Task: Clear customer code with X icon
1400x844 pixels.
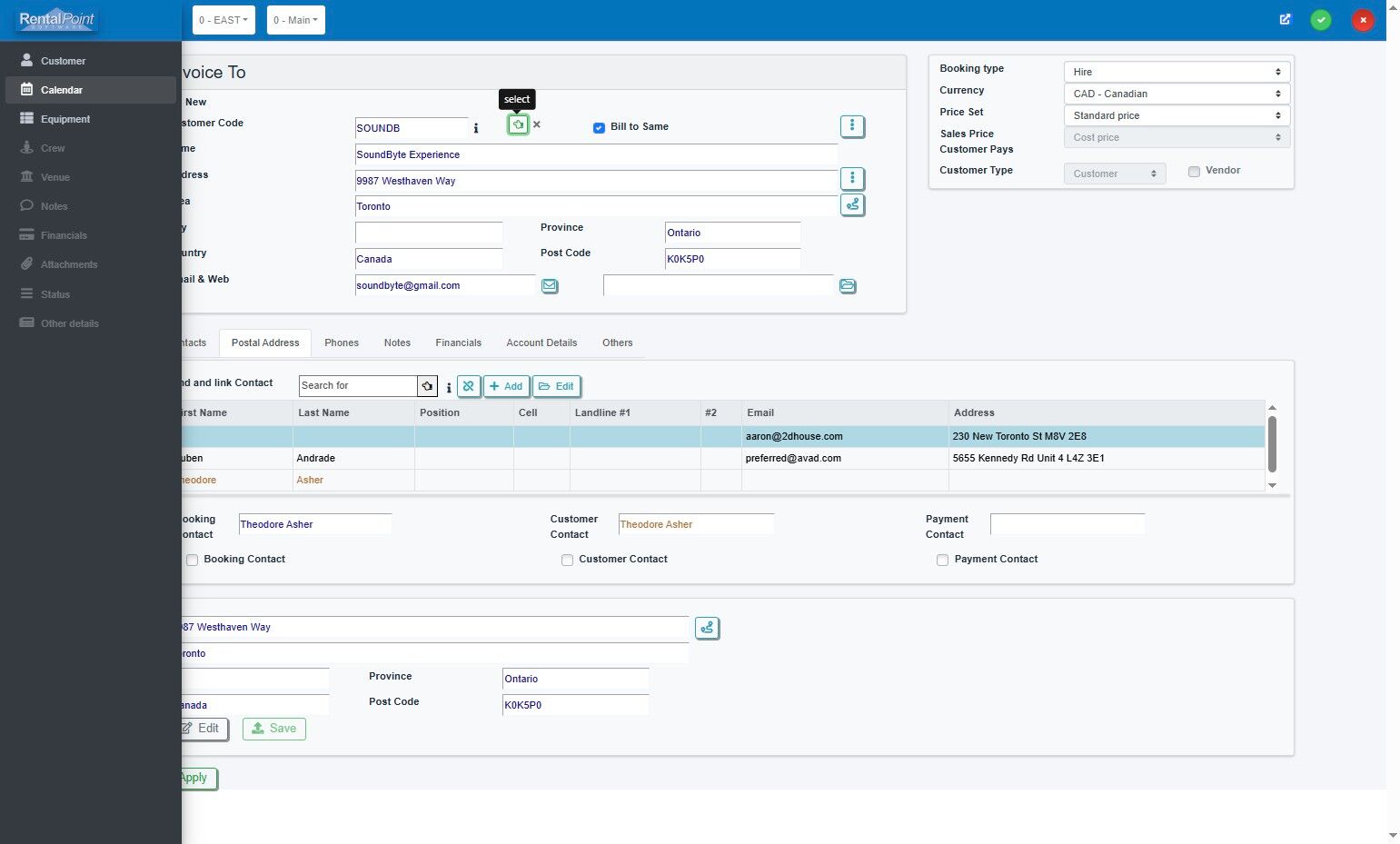Action: pyautogui.click(x=536, y=124)
